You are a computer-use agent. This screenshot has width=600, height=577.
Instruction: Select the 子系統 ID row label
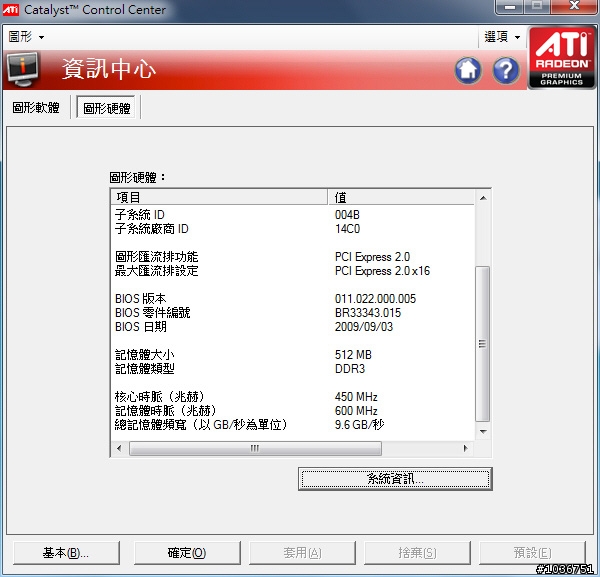(x=140, y=215)
